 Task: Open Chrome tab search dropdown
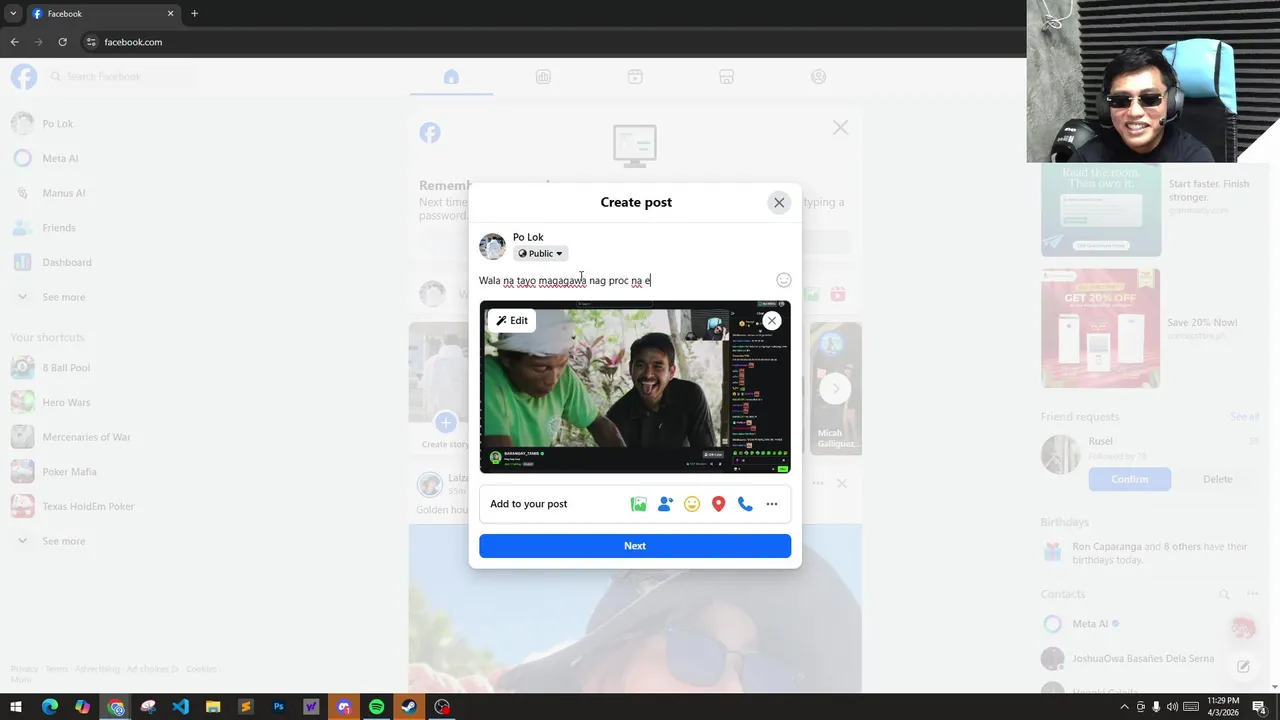coord(12,14)
